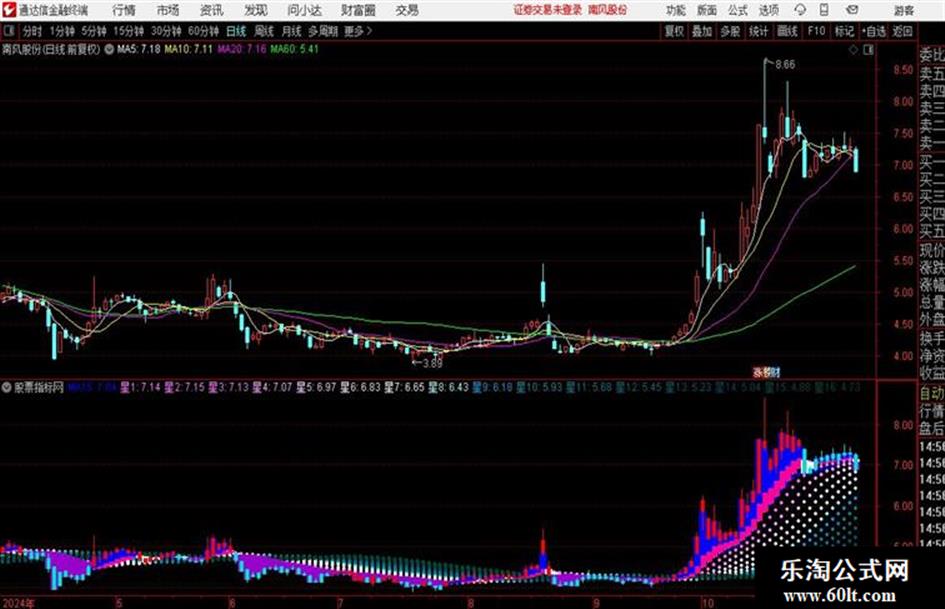945x609 pixels.
Task: Click the 星8: 6.43 indicator value
Action: (448, 387)
